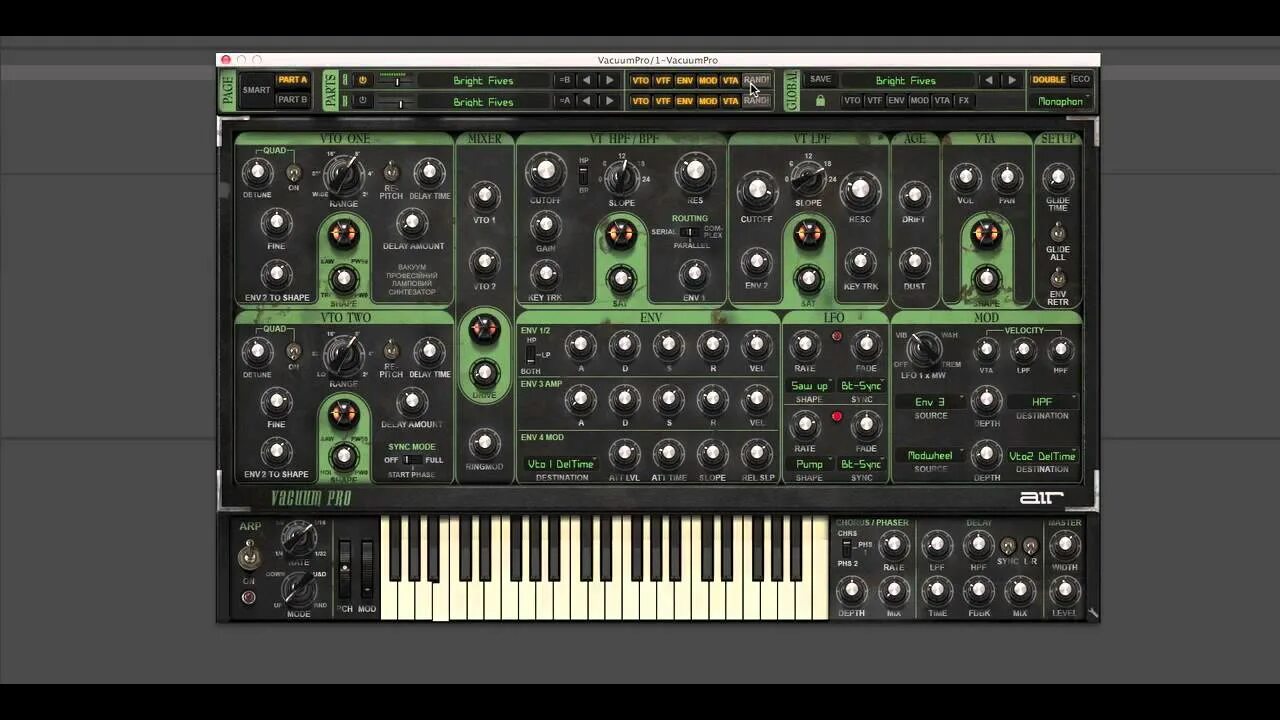Click the Setup Glide Time knob

click(1058, 178)
